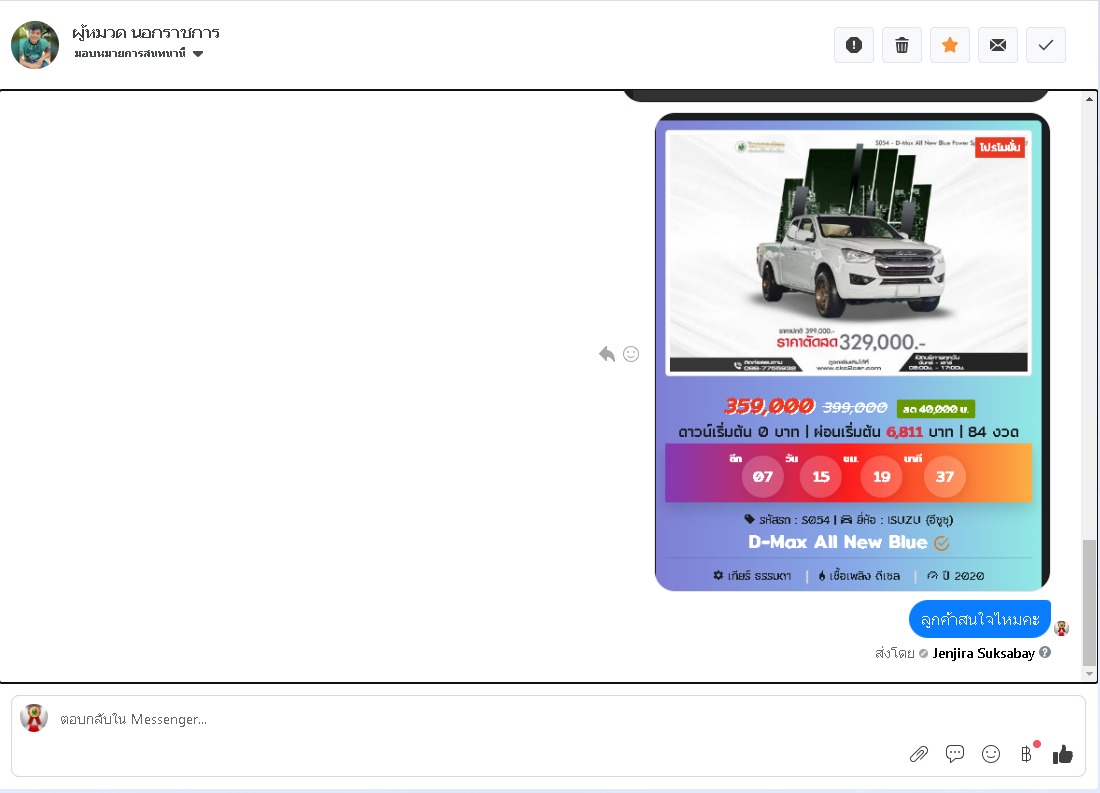
Task: Click the ลูกค้าสนใจไหมคะ message bubble
Action: [980, 620]
